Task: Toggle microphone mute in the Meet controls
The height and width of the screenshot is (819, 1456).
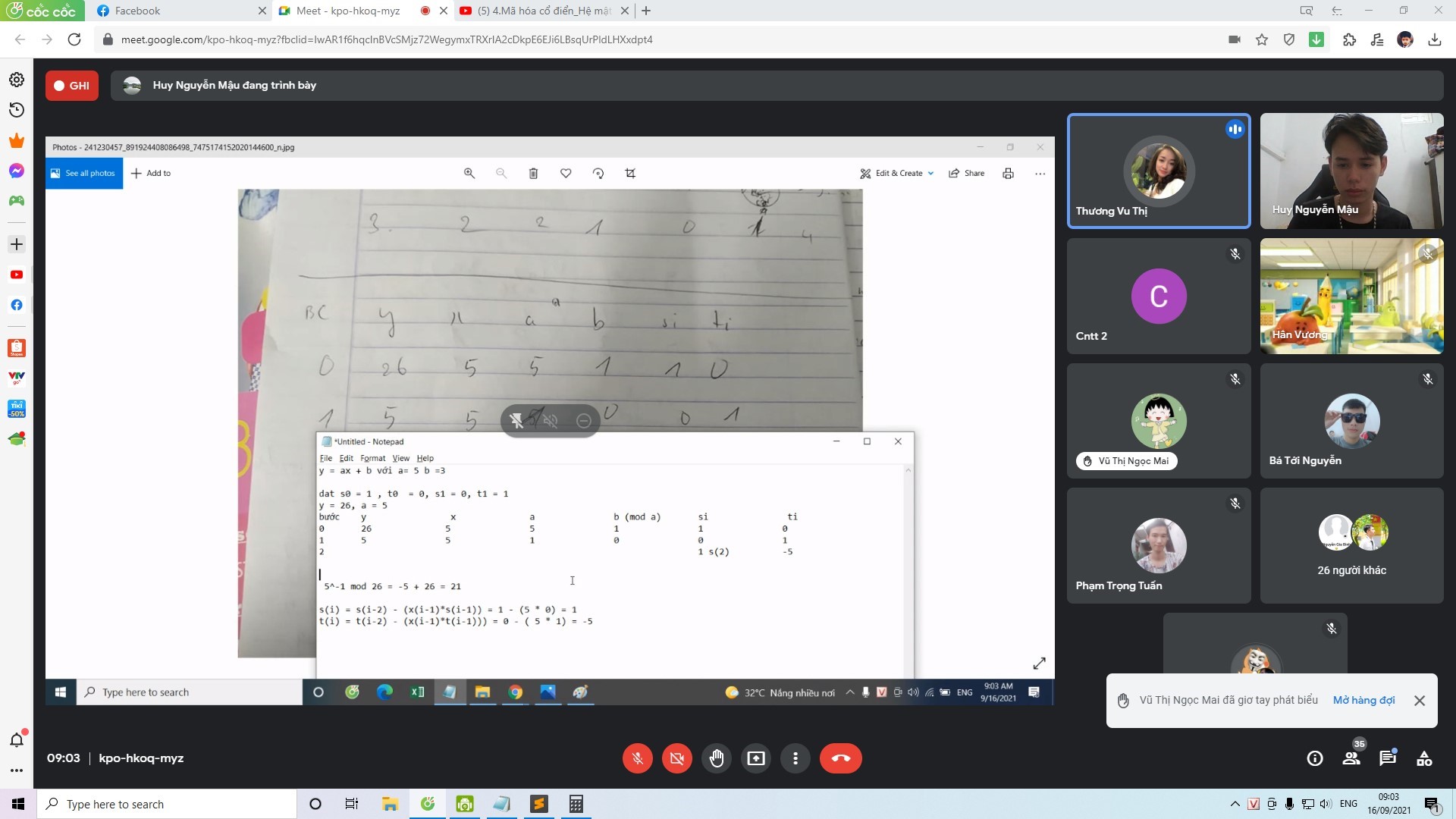Action: click(637, 758)
